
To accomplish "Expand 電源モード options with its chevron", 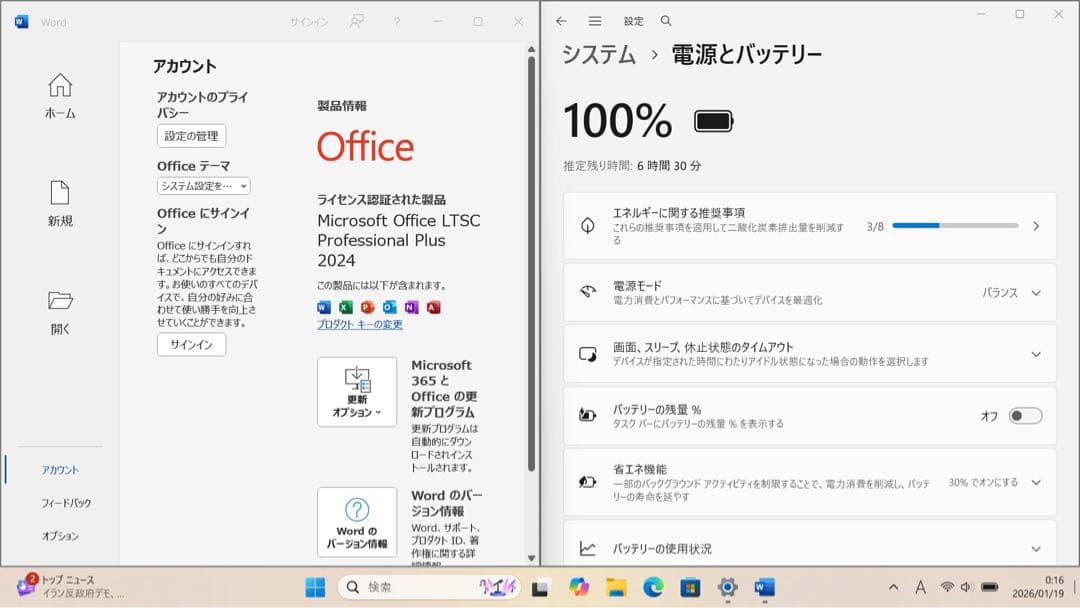I will pos(1037,292).
